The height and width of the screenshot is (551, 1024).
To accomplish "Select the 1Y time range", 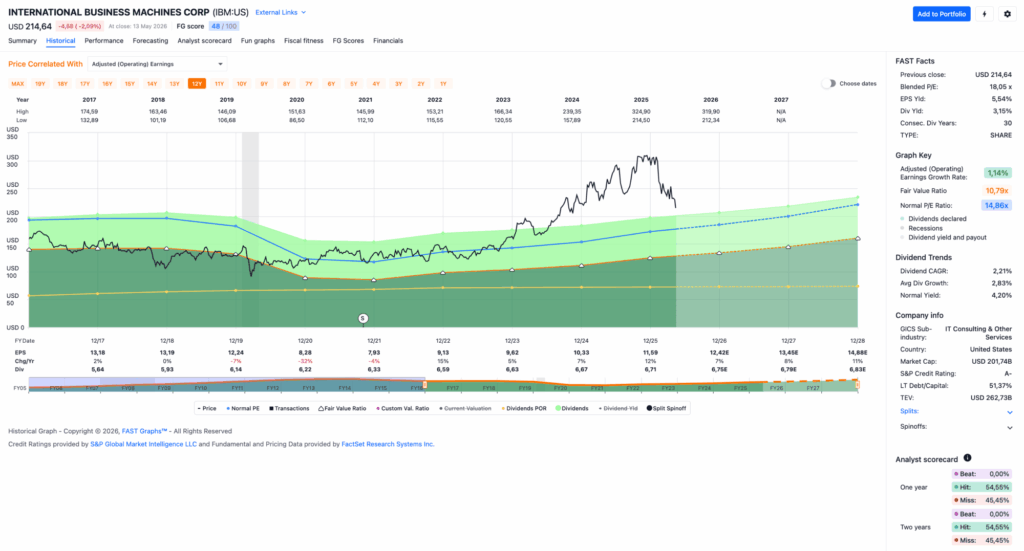I will pyautogui.click(x=443, y=84).
